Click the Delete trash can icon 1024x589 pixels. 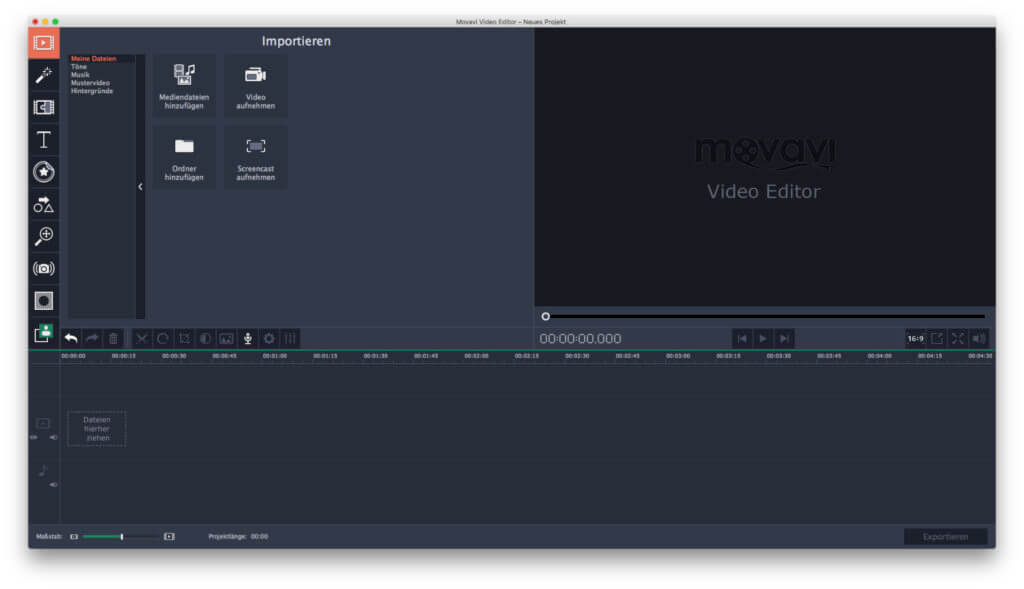pyautogui.click(x=113, y=338)
